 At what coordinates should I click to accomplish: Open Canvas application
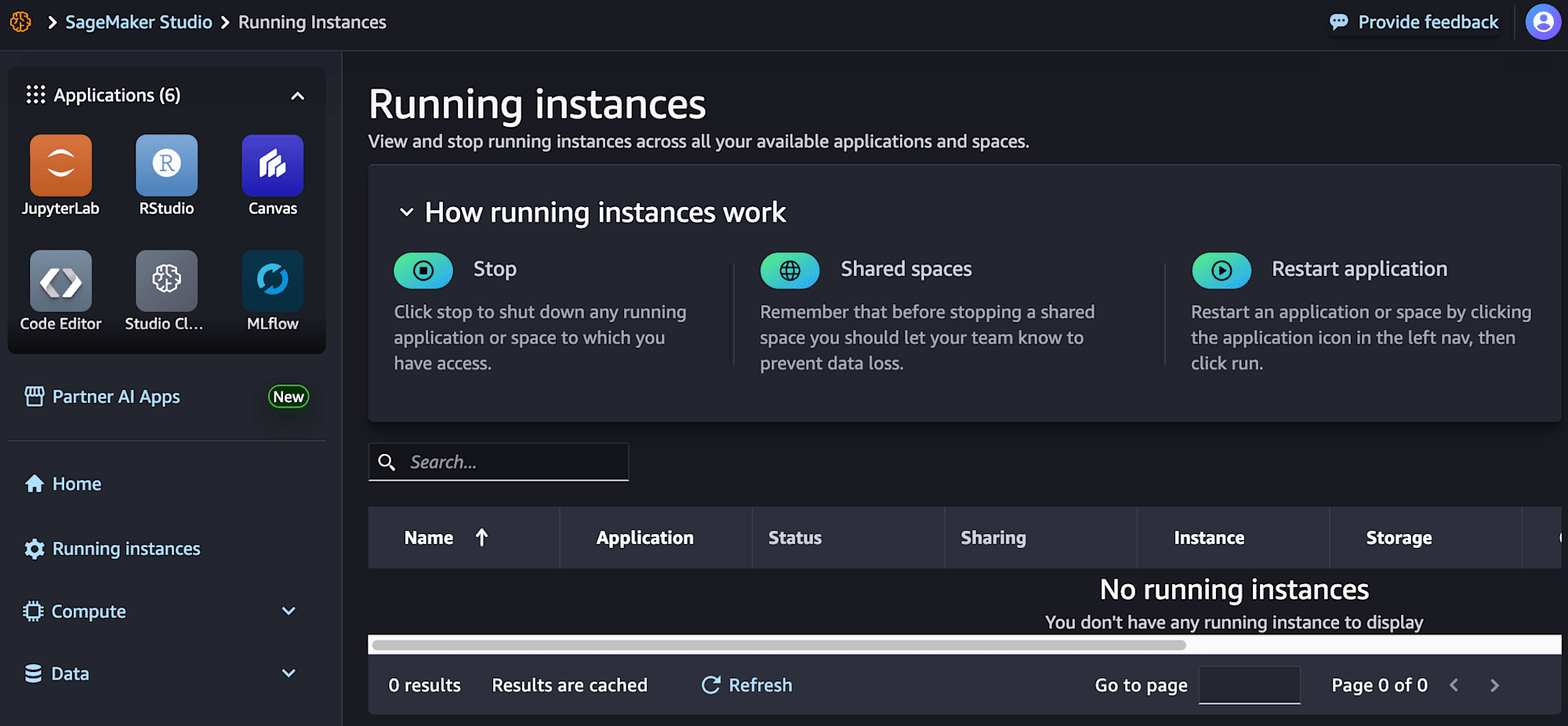pyautogui.click(x=272, y=176)
